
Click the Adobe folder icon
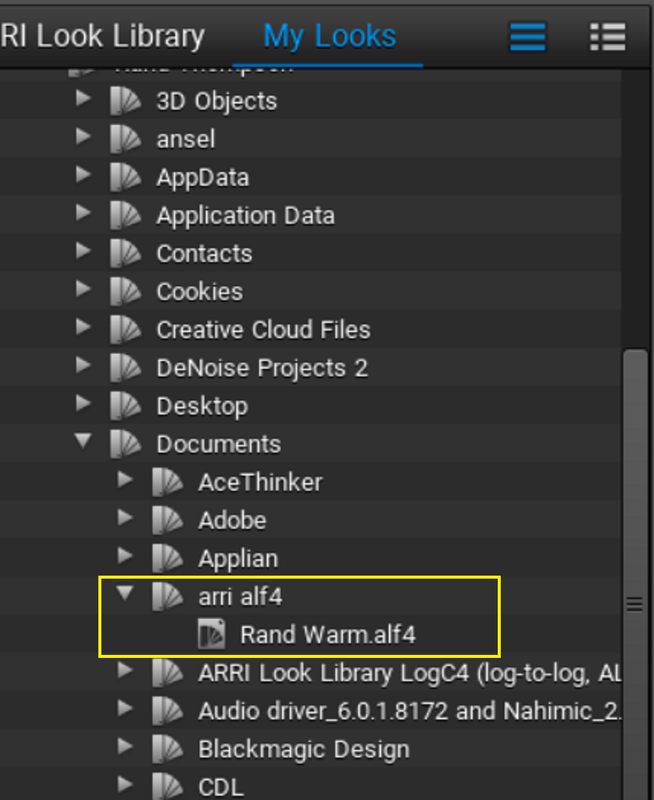click(167, 520)
